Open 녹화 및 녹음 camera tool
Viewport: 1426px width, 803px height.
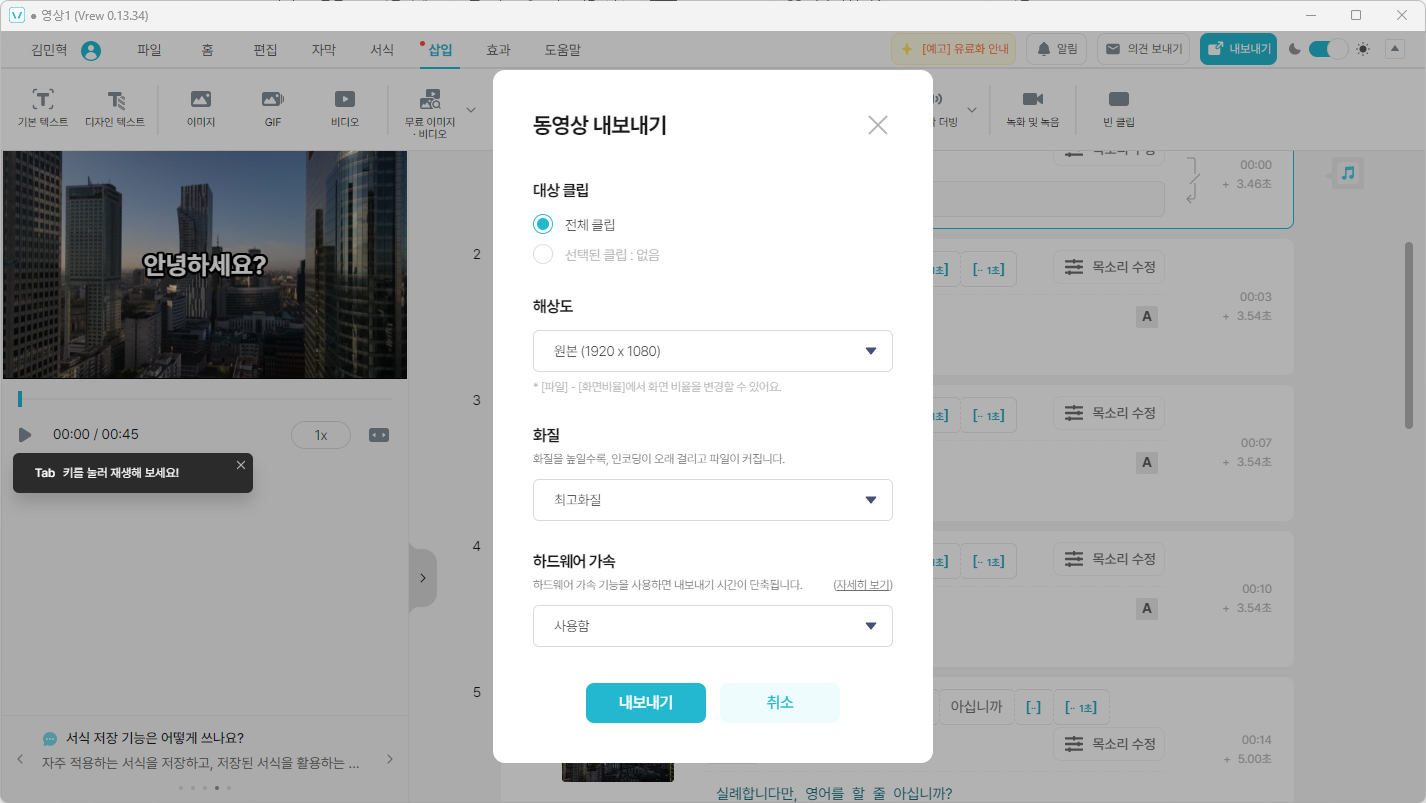1032,108
